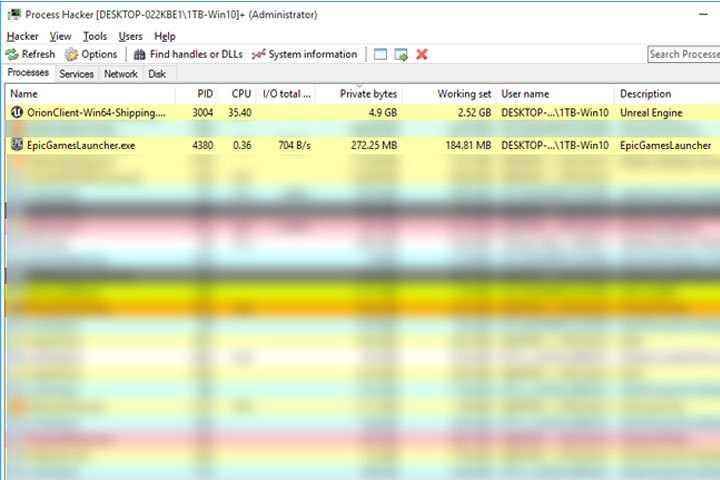Image resolution: width=720 pixels, height=480 pixels.
Task: Click the find window and thread icon
Action: pyautogui.click(x=401, y=55)
